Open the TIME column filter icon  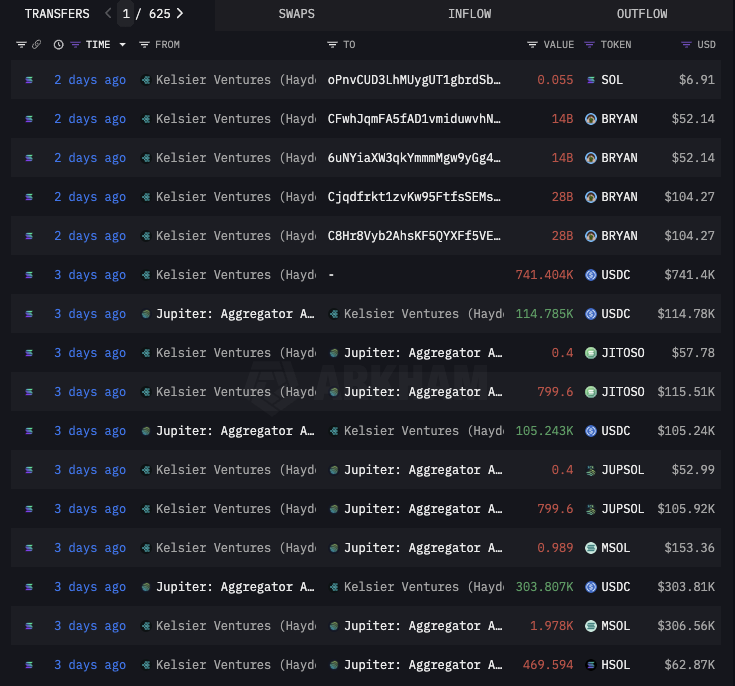pyautogui.click(x=75, y=45)
